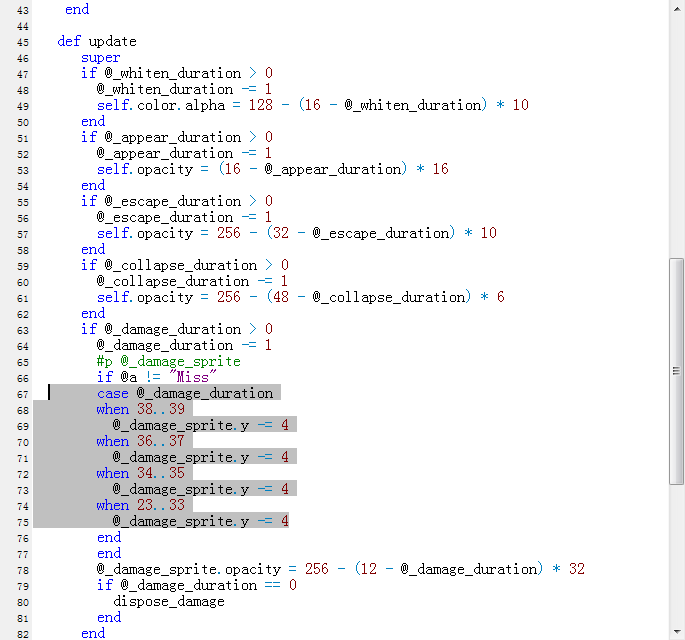This screenshot has width=685, height=640.
Task: Click 'self.color.alpha = 128' statement
Action: (x=313, y=105)
